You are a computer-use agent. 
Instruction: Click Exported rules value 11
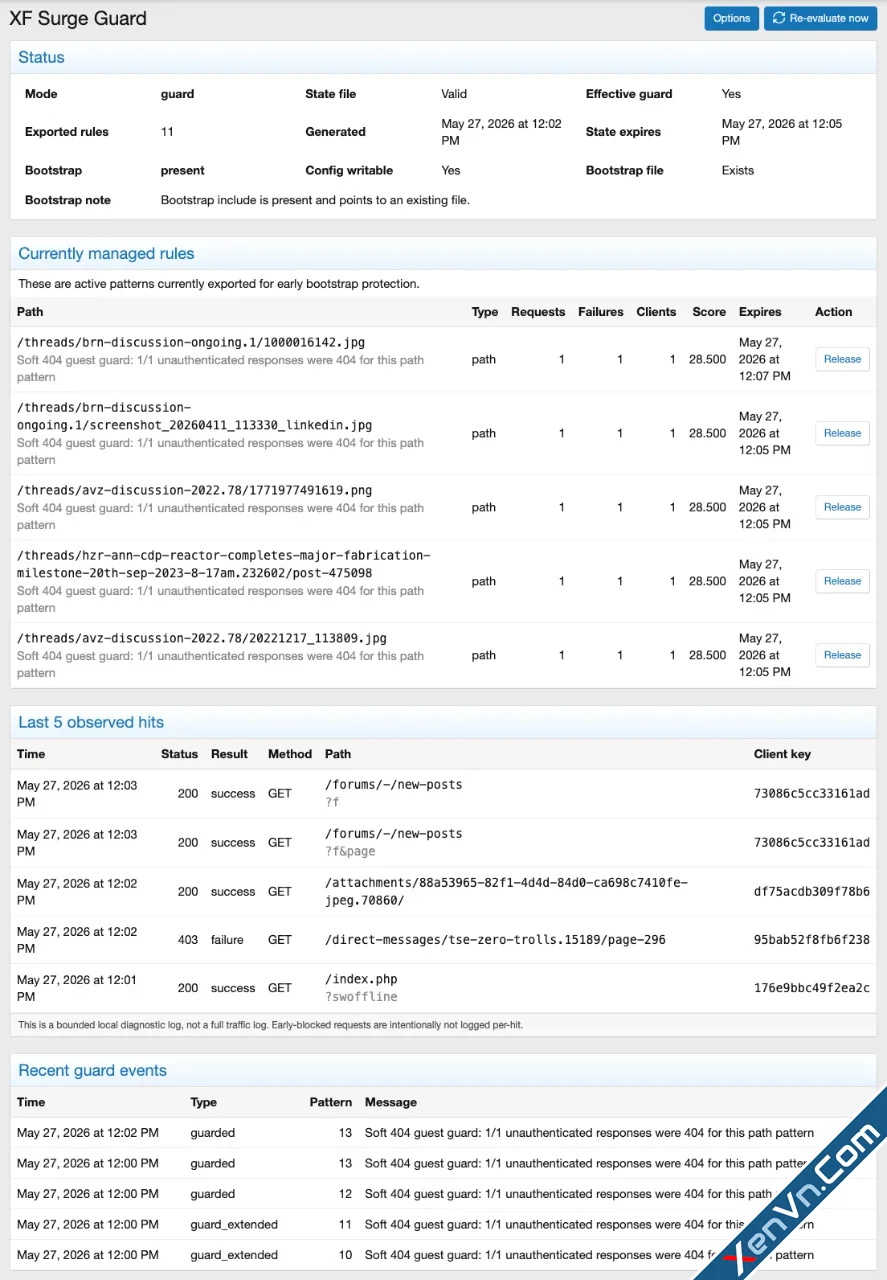pyautogui.click(x=167, y=132)
